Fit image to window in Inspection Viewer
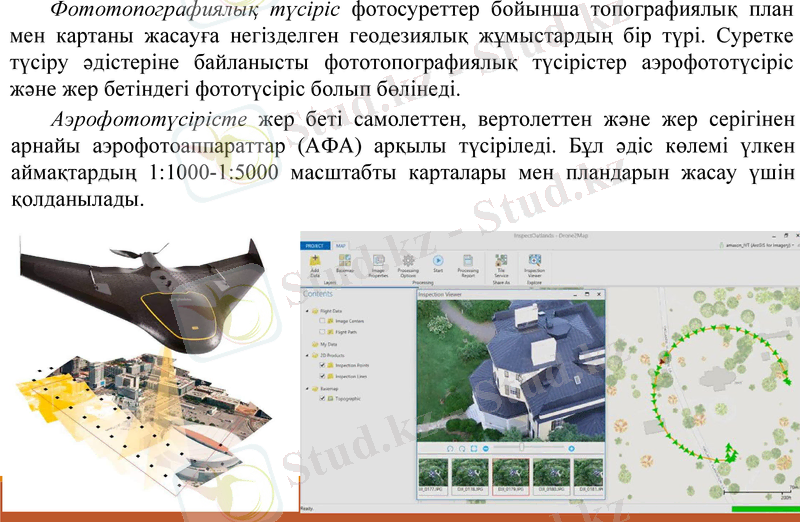The image size is (800, 522). [x=473, y=449]
